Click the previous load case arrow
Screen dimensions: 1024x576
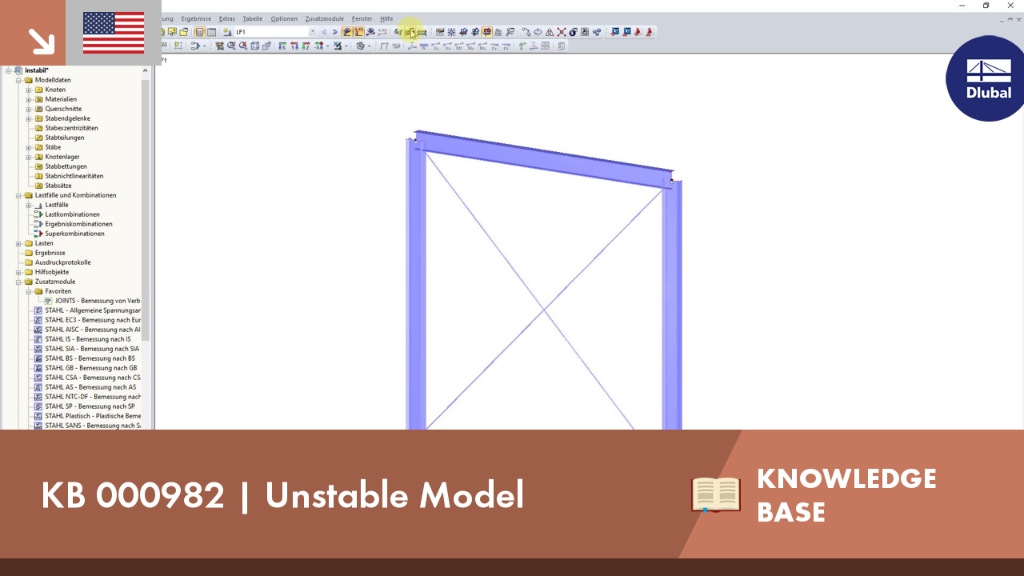(324, 32)
